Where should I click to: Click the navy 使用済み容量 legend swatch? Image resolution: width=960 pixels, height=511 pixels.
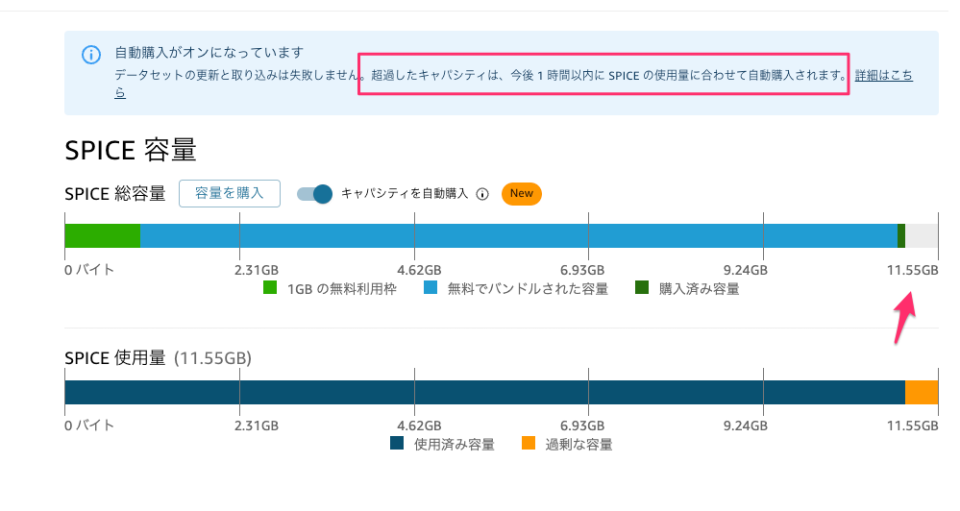tap(397, 443)
